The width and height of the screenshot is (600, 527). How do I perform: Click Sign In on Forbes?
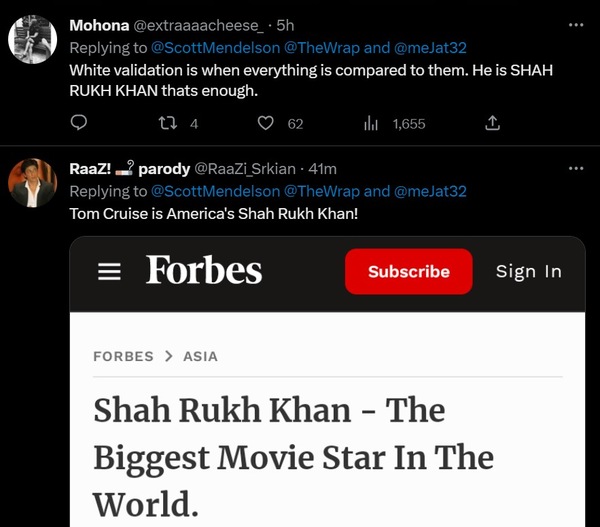click(x=528, y=271)
